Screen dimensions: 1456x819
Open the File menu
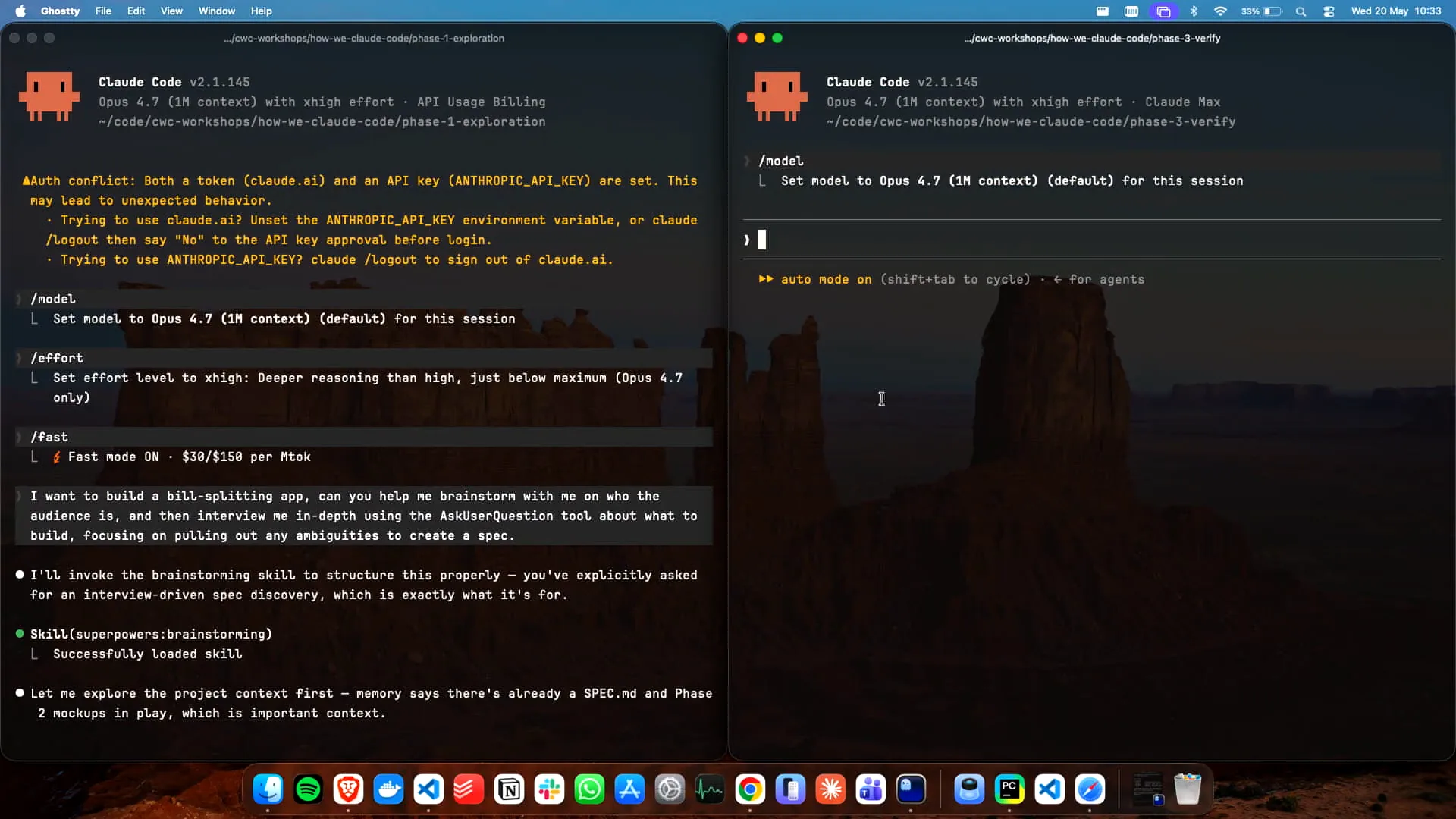pos(103,11)
